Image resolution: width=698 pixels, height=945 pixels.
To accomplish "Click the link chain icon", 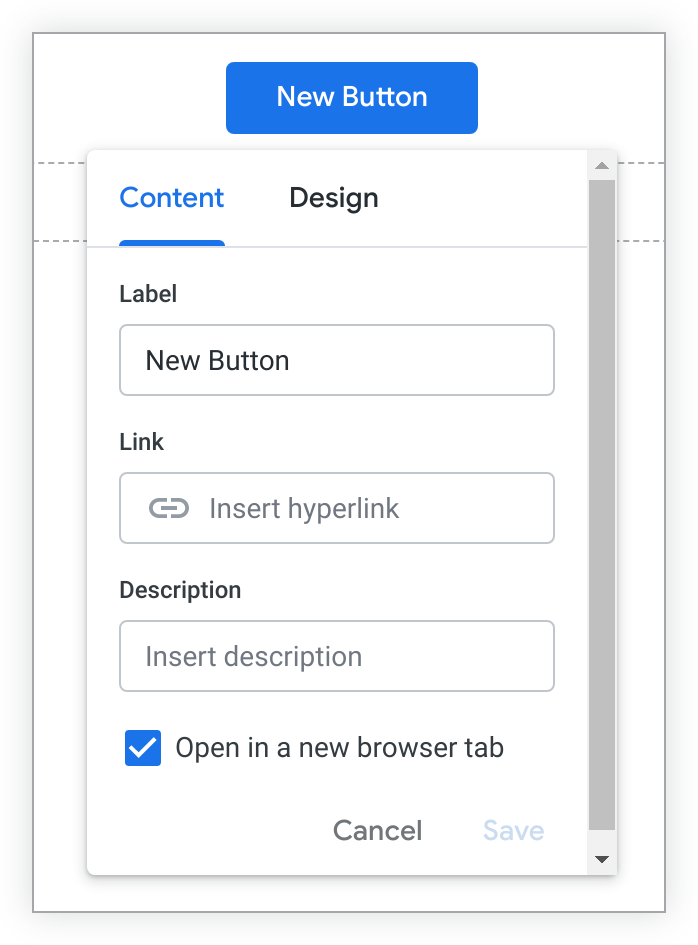I will tap(169, 509).
